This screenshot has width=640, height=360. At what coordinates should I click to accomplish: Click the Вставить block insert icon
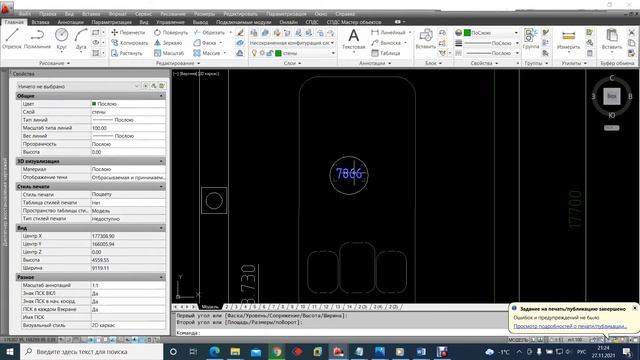tap(426, 36)
